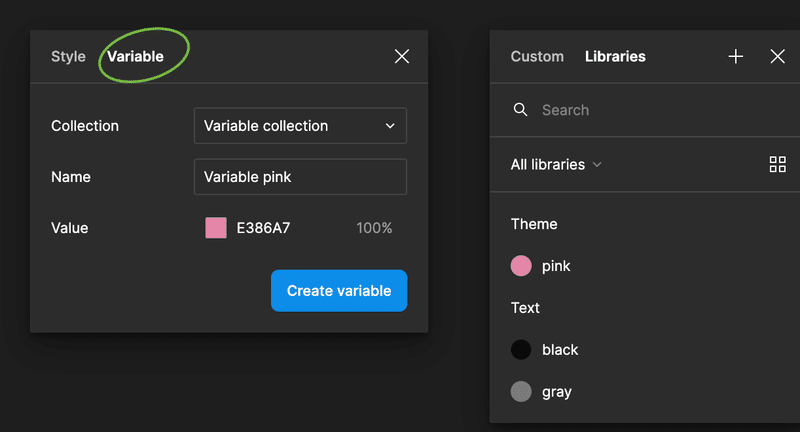Click the pink Value color swatch
The height and width of the screenshot is (432, 800).
[216, 227]
